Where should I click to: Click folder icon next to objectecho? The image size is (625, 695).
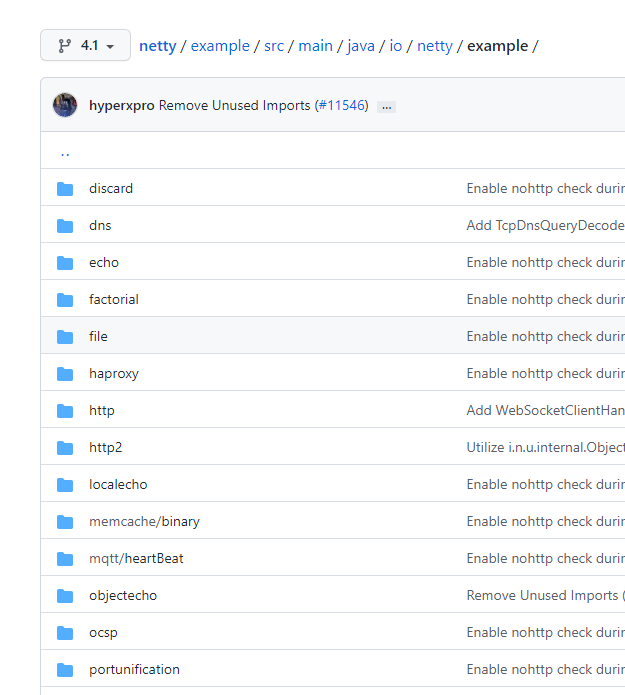(x=65, y=596)
